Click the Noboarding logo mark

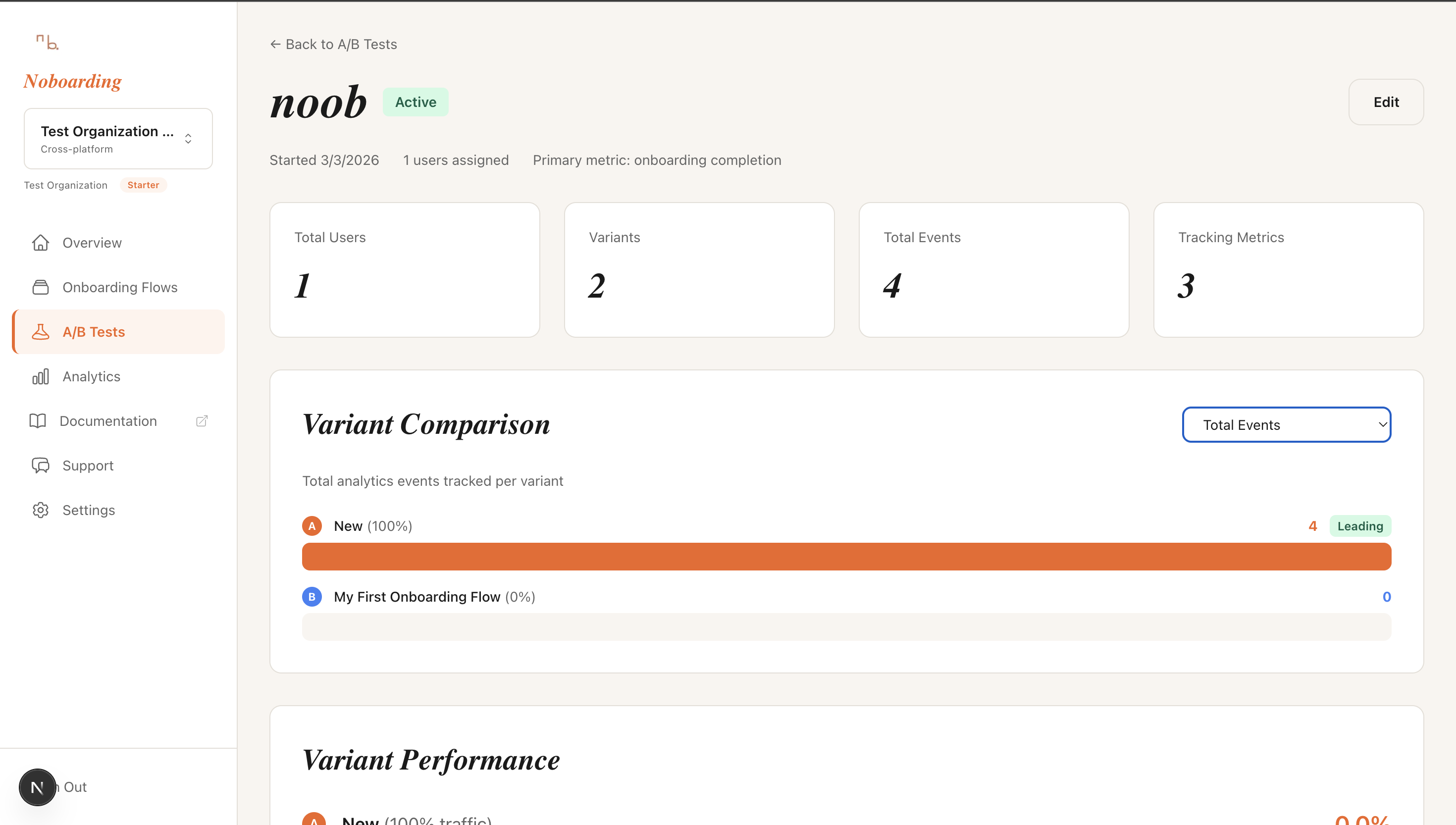tap(48, 42)
